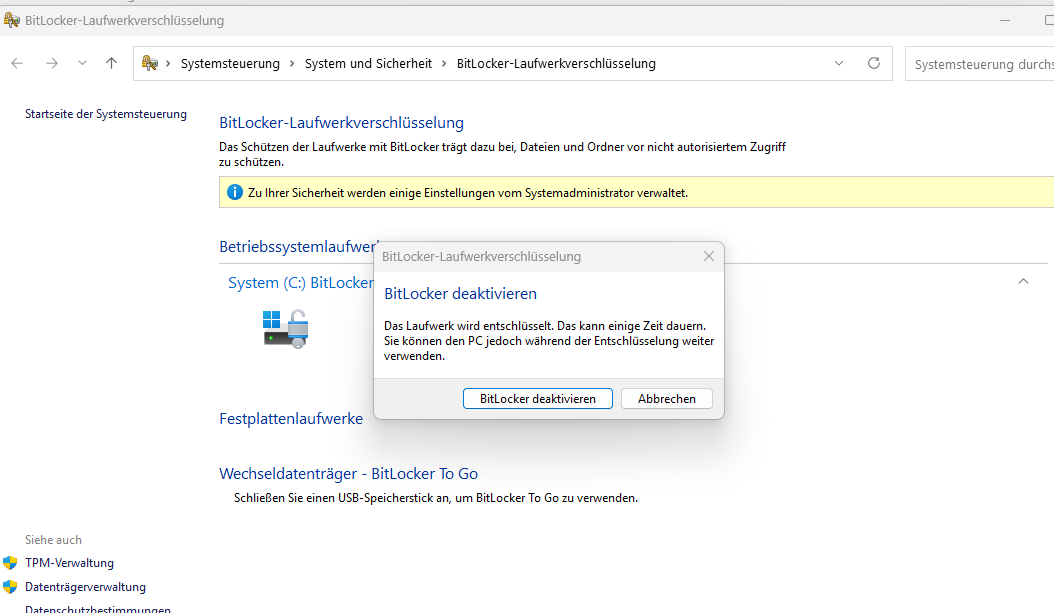The width and height of the screenshot is (1054, 613).
Task: Click the USB-Speicherstick hint text
Action: [436, 498]
